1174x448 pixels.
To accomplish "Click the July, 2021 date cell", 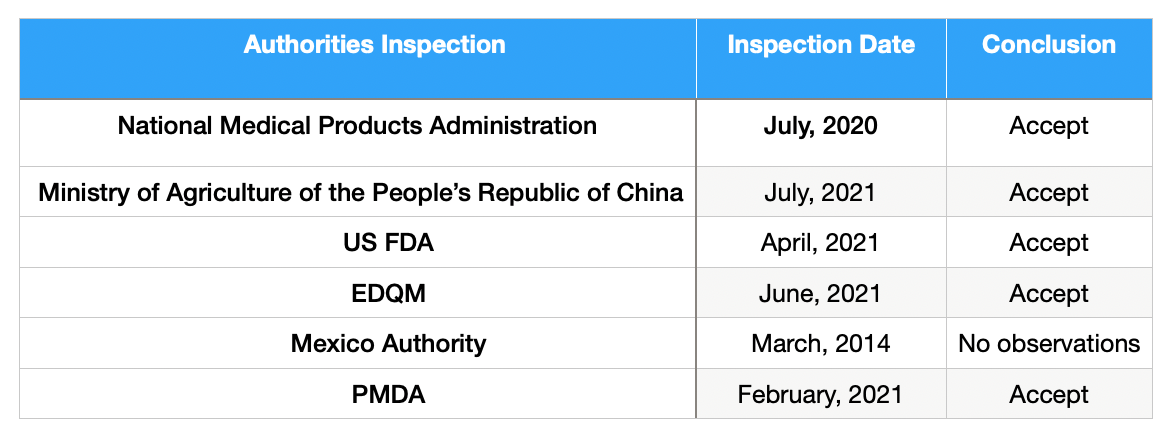I will tap(821, 192).
